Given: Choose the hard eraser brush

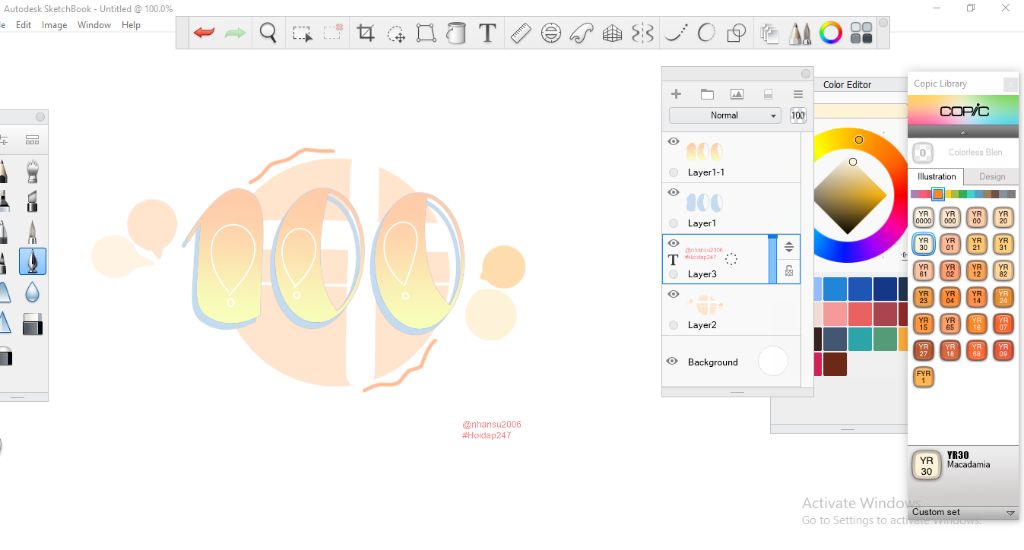Looking at the screenshot, I should (x=32, y=324).
